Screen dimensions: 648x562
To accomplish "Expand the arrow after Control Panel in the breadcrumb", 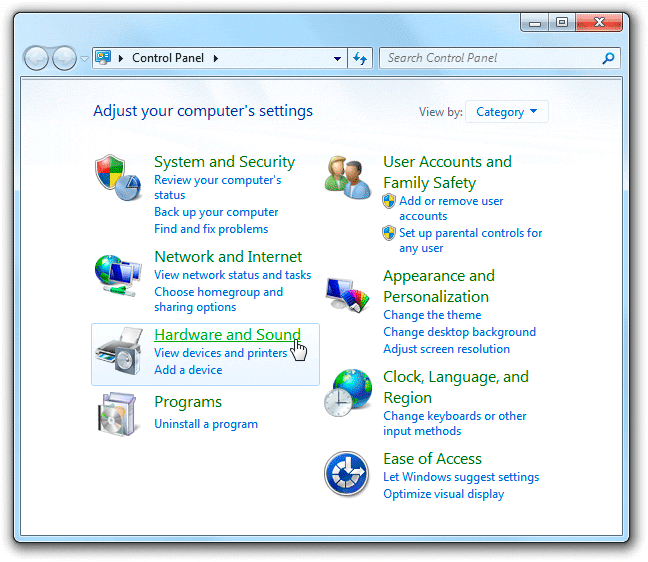I will (216, 58).
